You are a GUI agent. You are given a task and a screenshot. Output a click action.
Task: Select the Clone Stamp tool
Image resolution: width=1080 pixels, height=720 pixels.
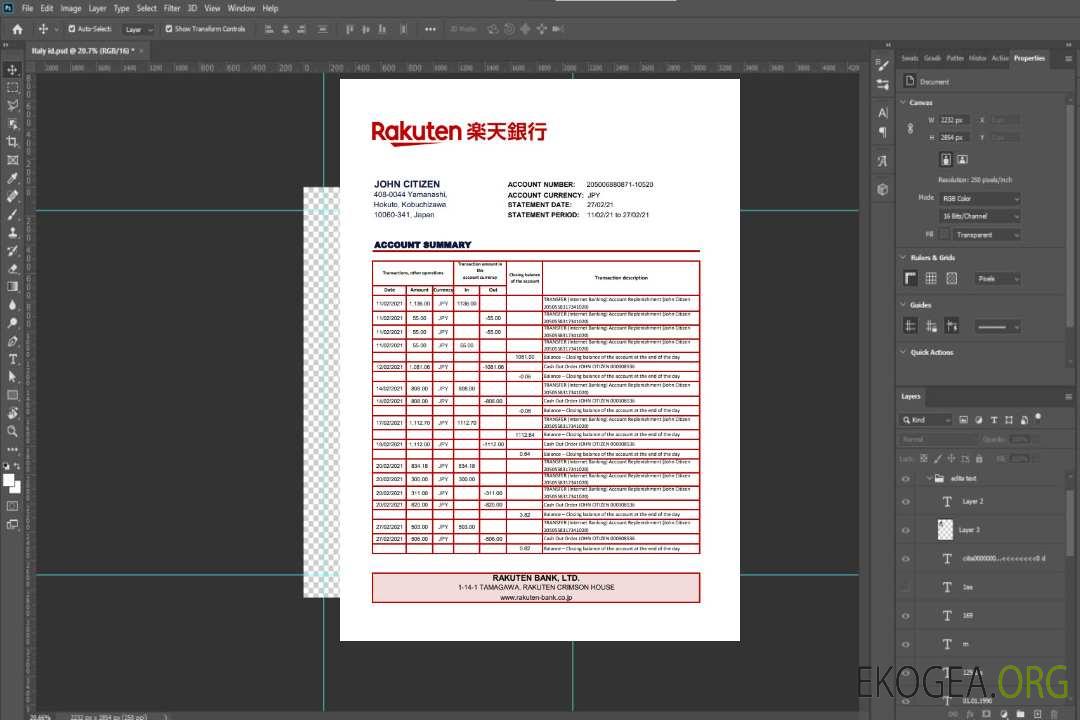(12, 232)
